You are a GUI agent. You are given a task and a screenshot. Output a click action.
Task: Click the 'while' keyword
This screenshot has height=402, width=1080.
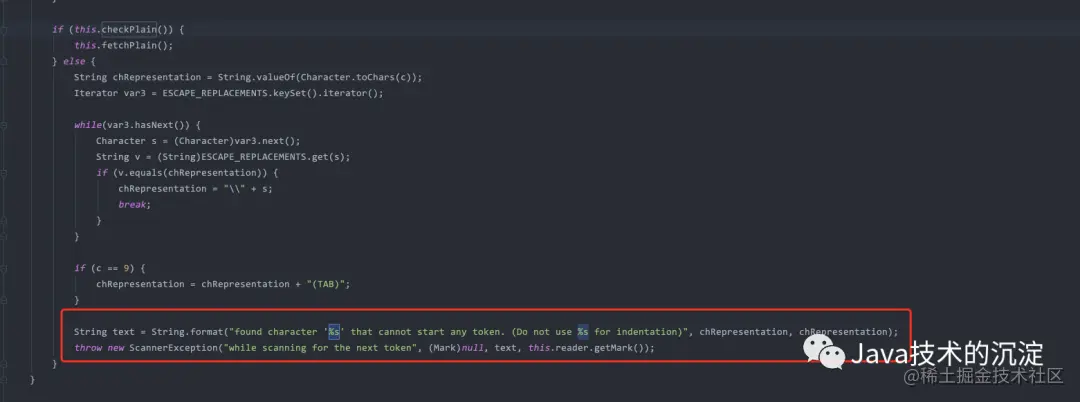click(87, 125)
